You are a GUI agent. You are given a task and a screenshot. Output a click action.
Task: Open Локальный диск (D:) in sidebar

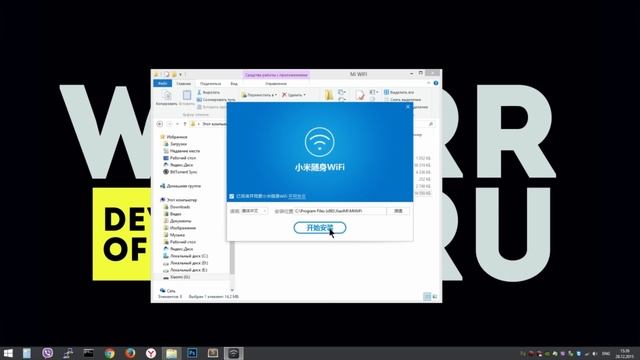[185, 263]
